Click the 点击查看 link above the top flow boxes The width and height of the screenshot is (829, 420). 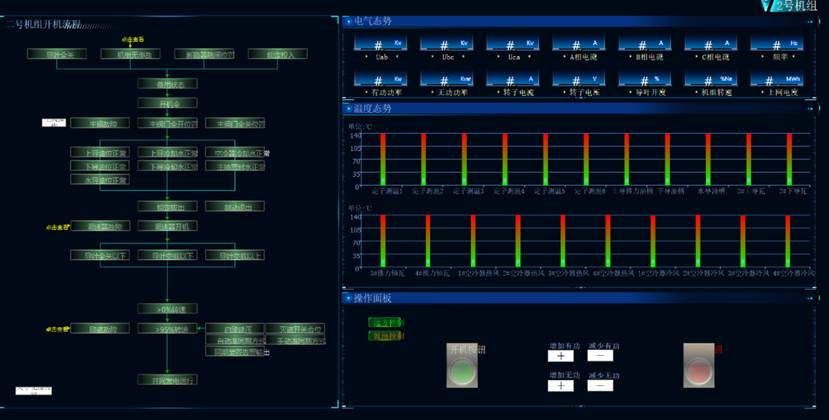coord(132,40)
